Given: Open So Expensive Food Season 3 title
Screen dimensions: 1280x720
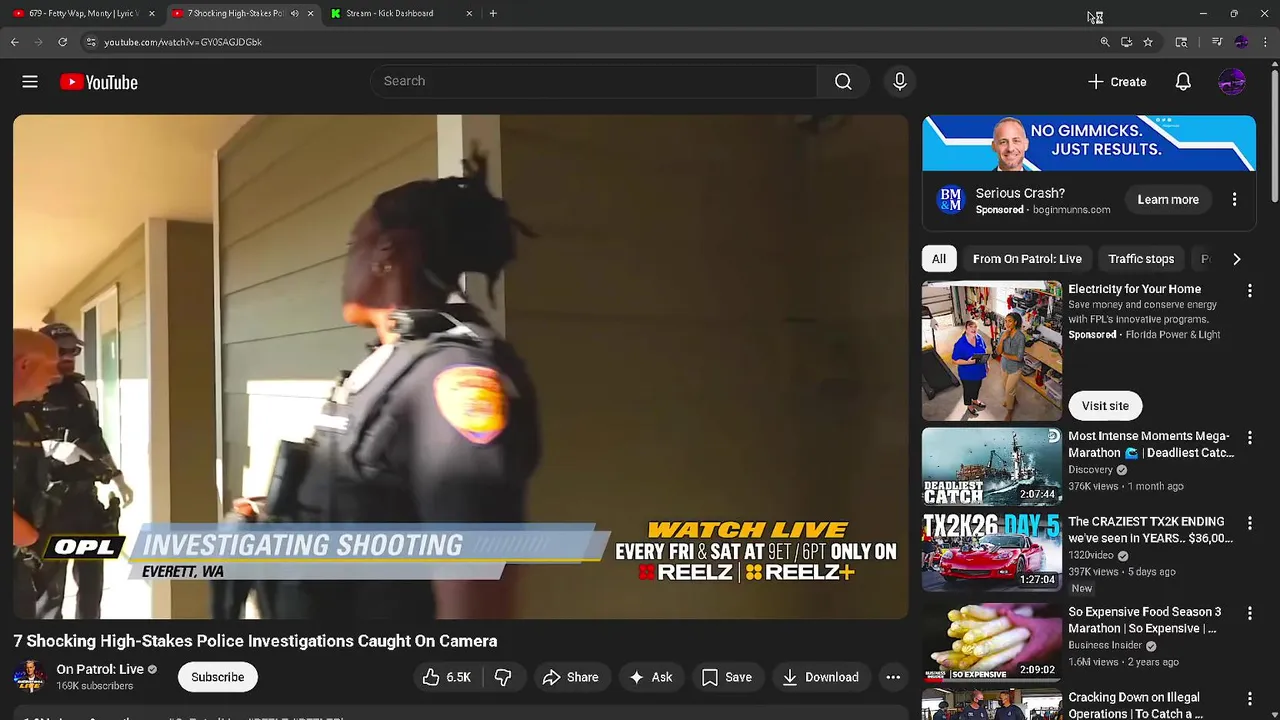Looking at the screenshot, I should tap(1145, 620).
